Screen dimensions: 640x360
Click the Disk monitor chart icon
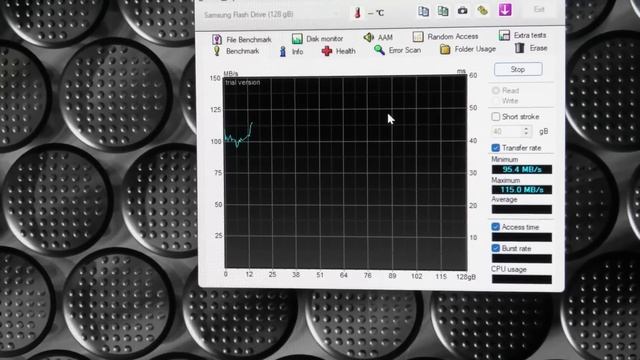pyautogui.click(x=297, y=38)
